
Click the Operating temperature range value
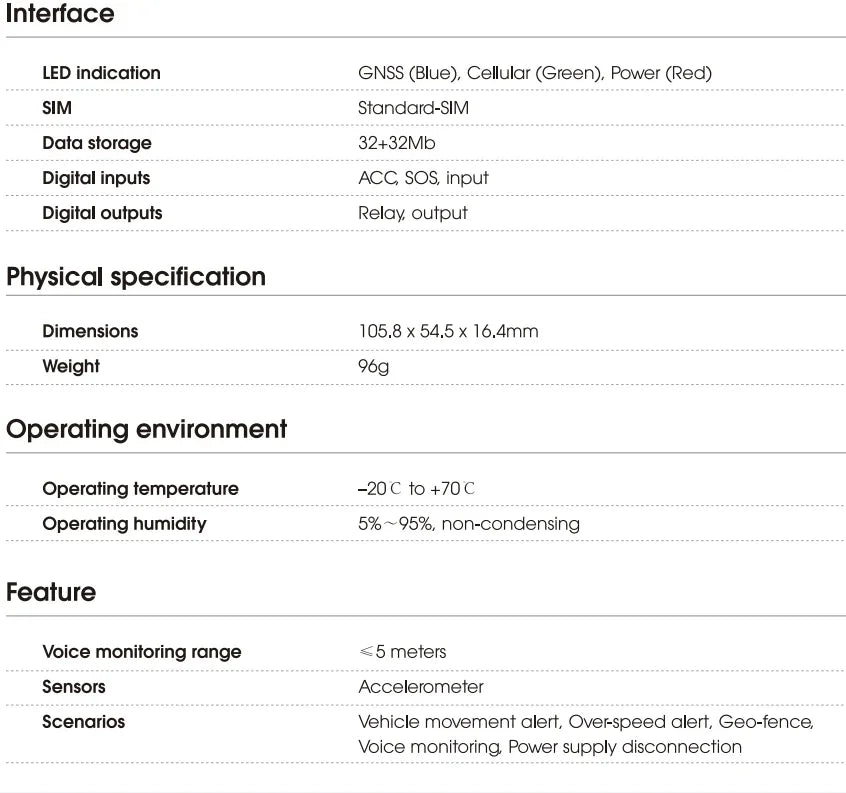pyautogui.click(x=416, y=489)
